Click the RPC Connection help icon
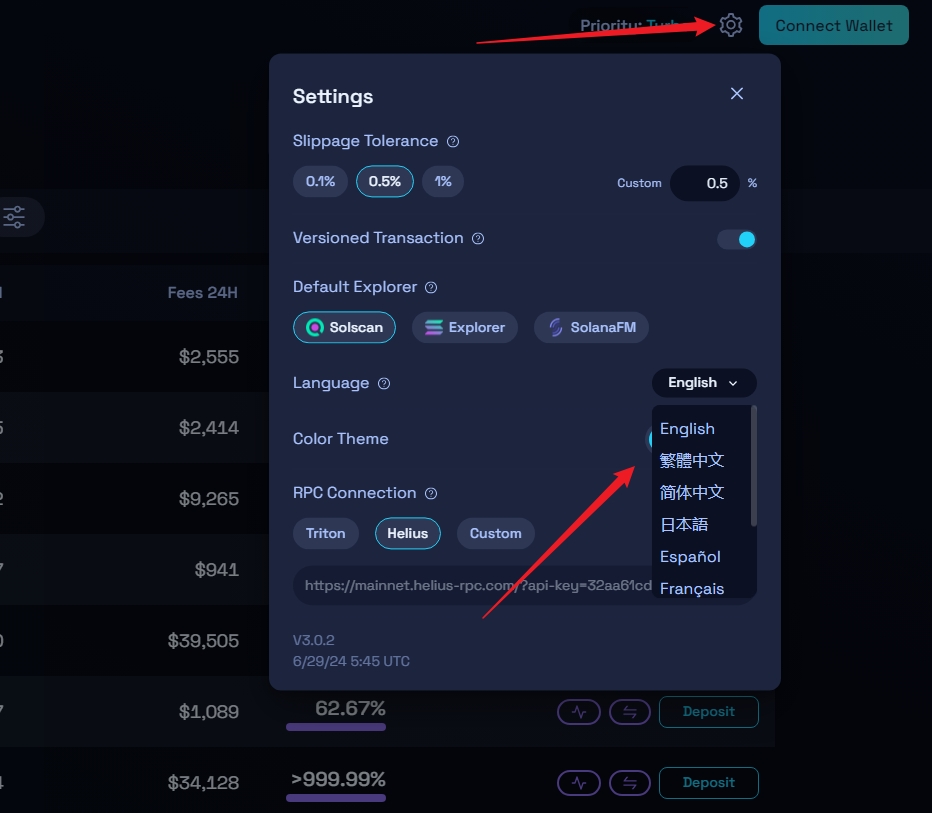 point(431,494)
